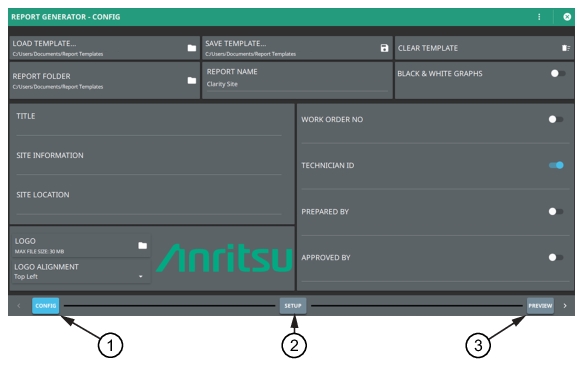
Task: Switch to the Preview step
Action: click(540, 306)
